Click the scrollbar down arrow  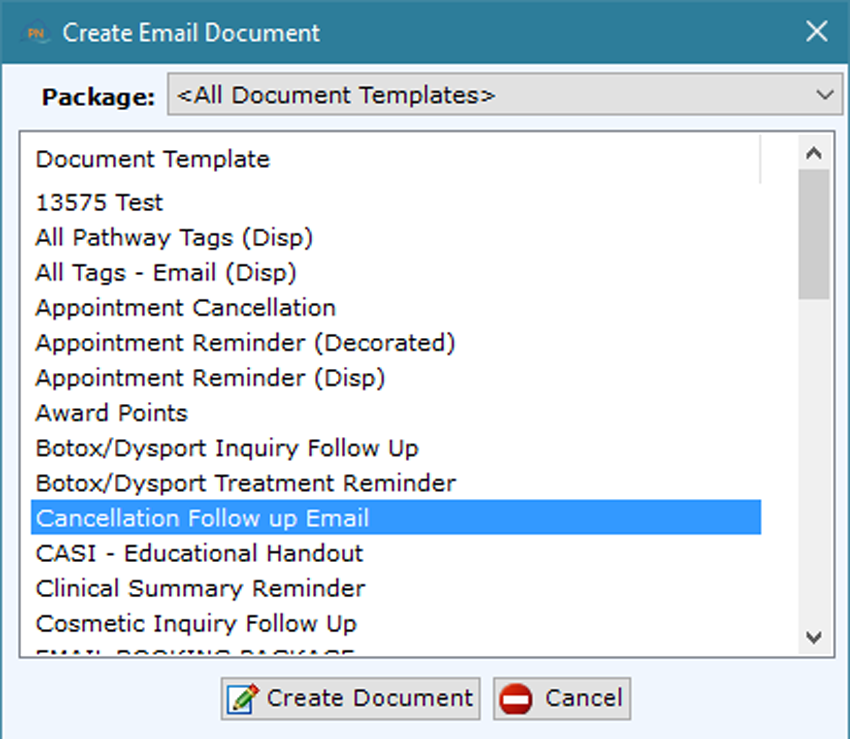coord(814,637)
